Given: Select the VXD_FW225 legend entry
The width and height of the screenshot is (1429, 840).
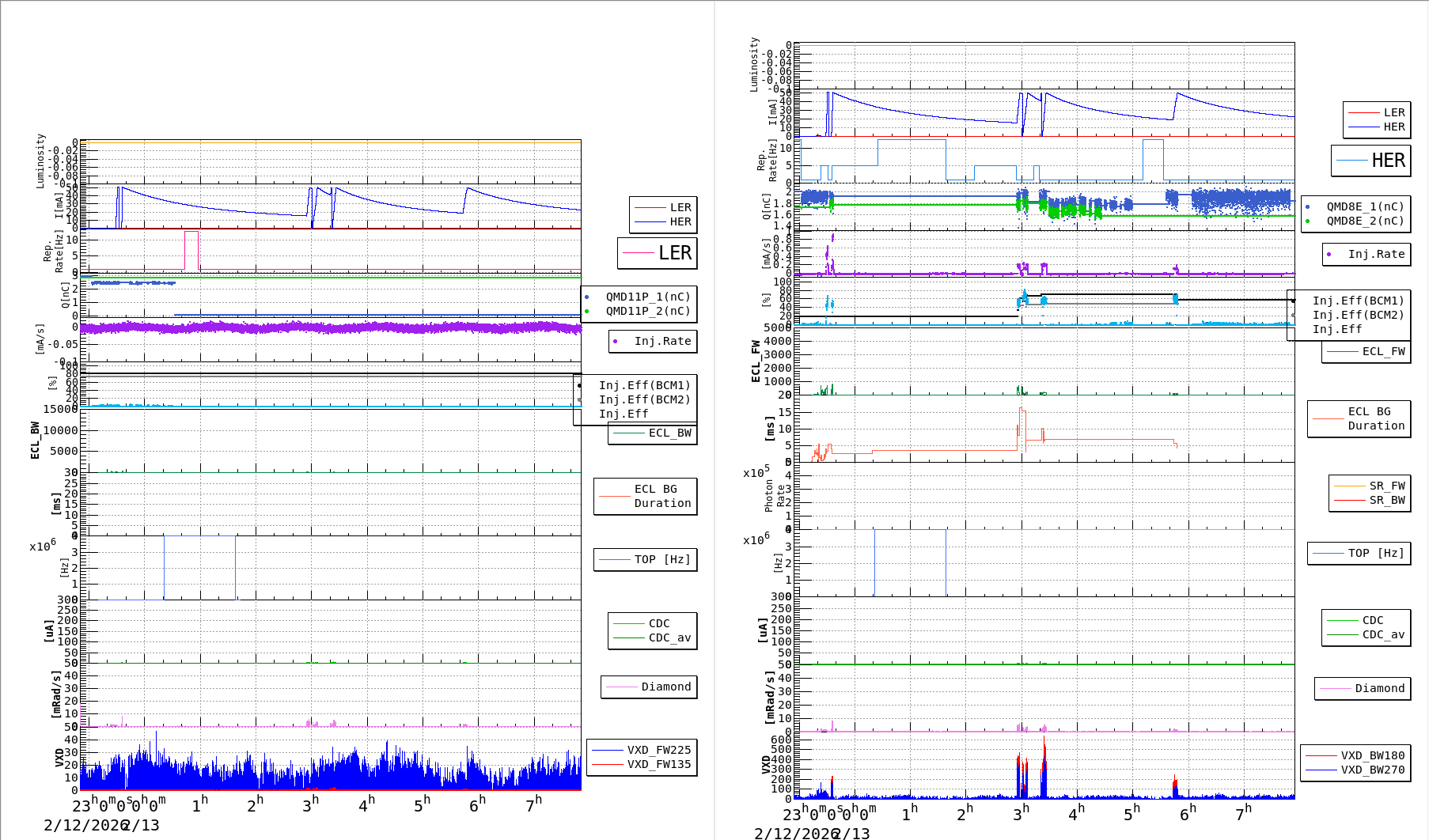Looking at the screenshot, I should click(x=658, y=750).
